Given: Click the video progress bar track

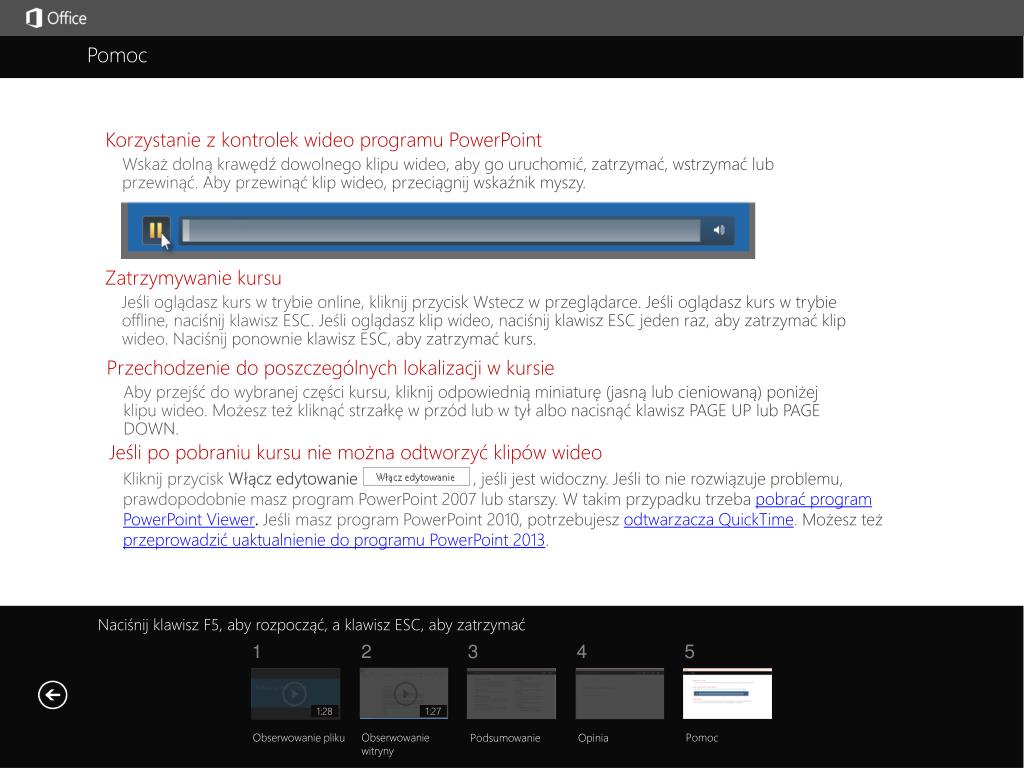Looking at the screenshot, I should pos(441,231).
